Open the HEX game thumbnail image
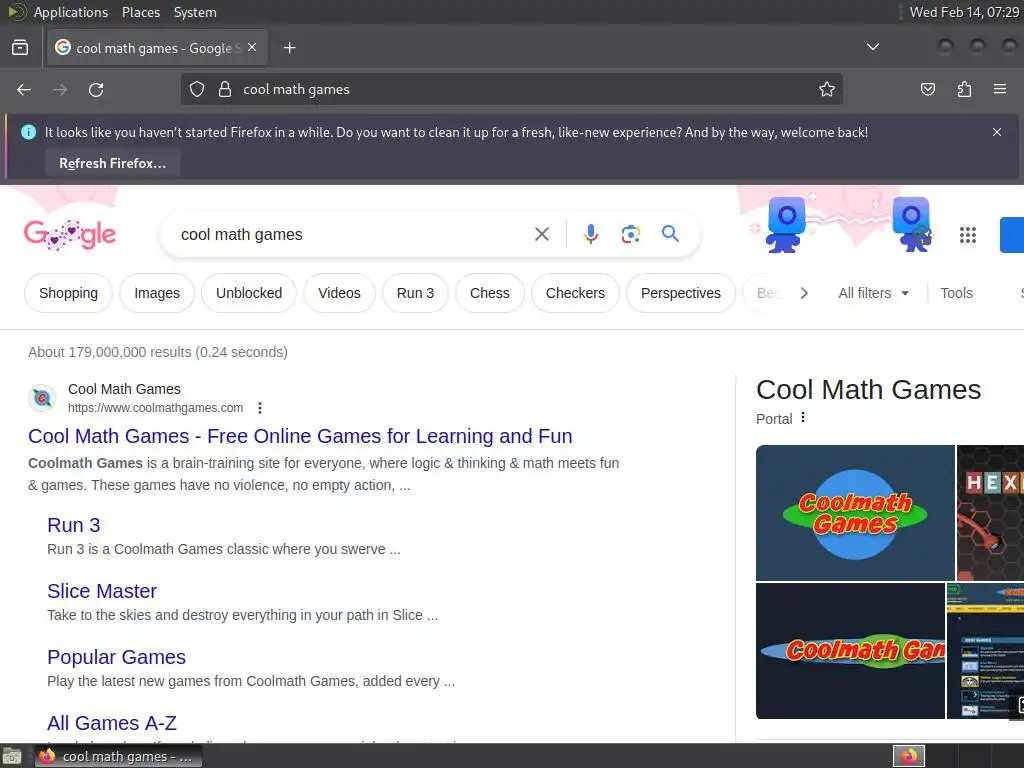 [x=990, y=513]
